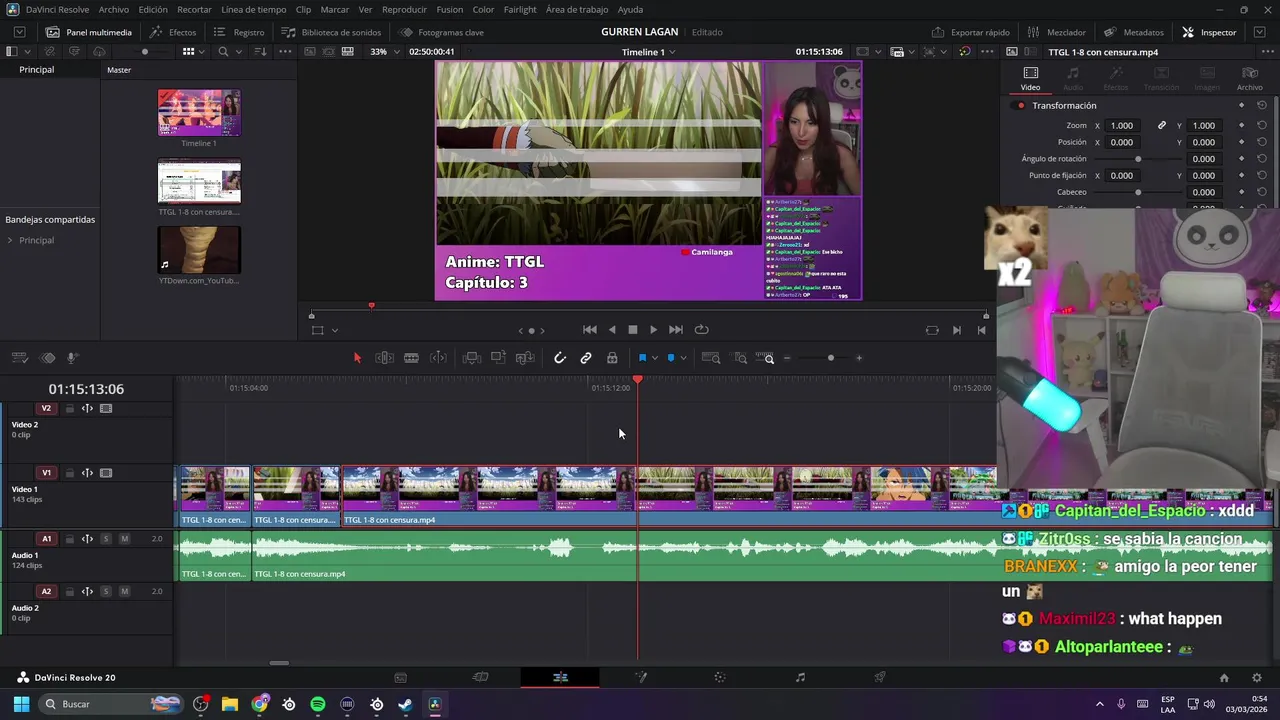Solo the Audio 1 track

click(106, 539)
